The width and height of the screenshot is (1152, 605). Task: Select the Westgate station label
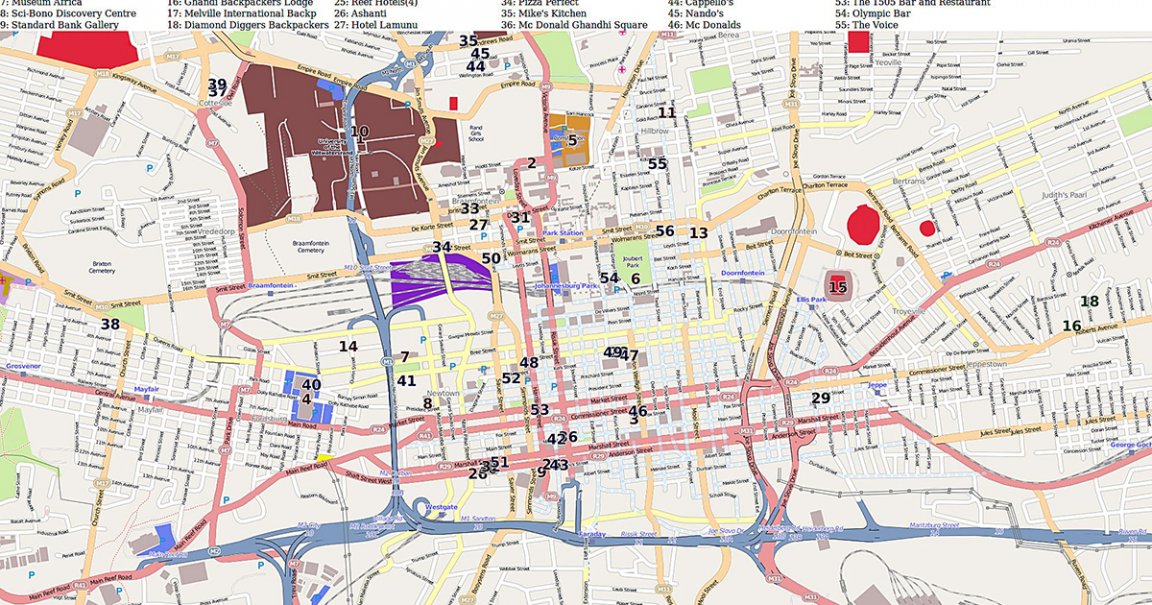441,507
